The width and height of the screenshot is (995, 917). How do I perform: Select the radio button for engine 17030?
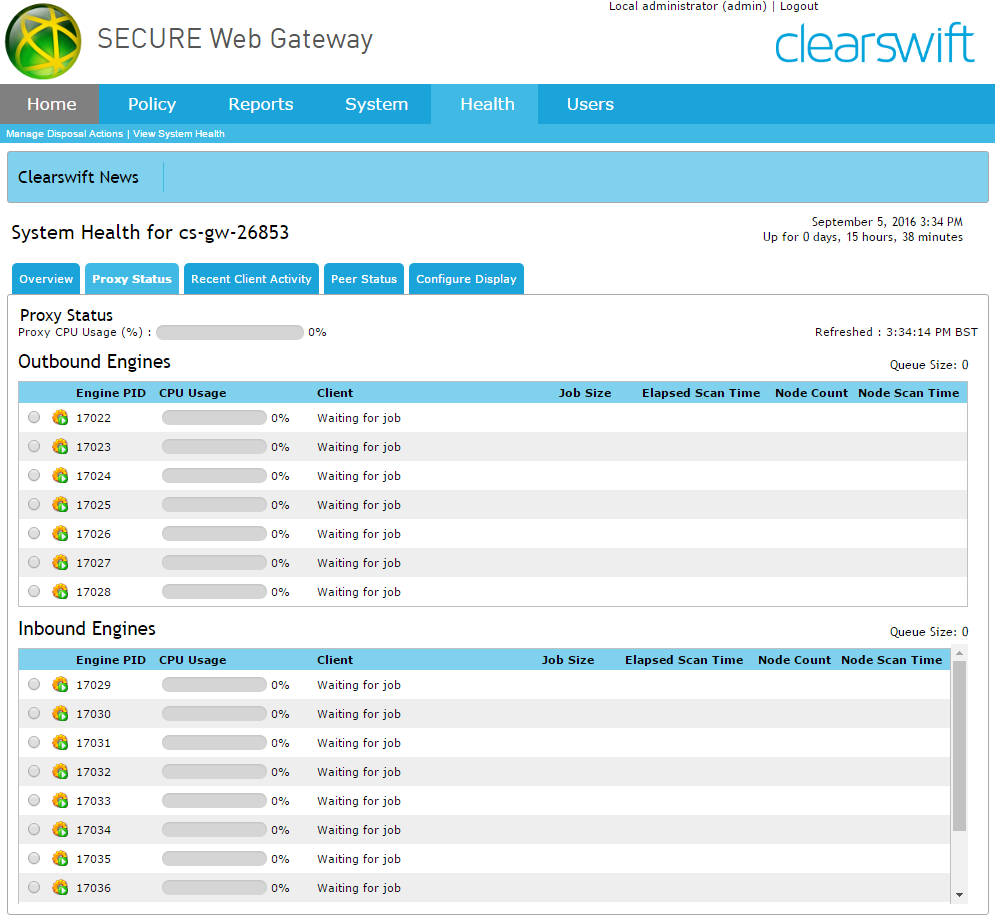pyautogui.click(x=34, y=713)
